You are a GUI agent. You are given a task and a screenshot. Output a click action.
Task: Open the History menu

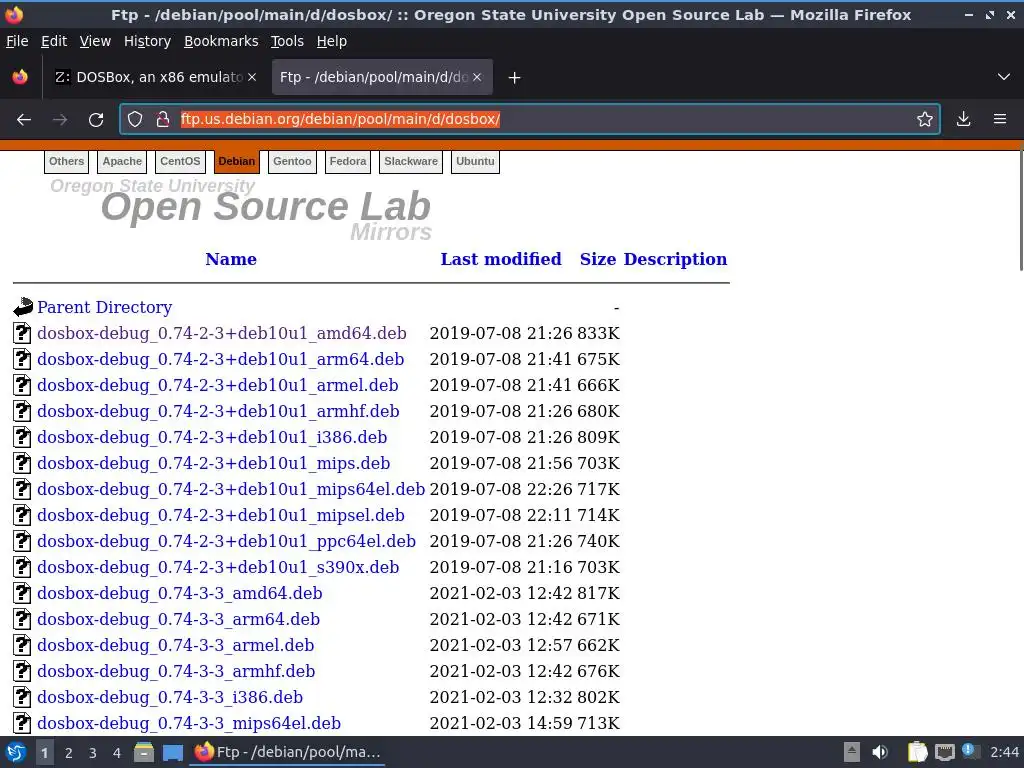pos(147,41)
